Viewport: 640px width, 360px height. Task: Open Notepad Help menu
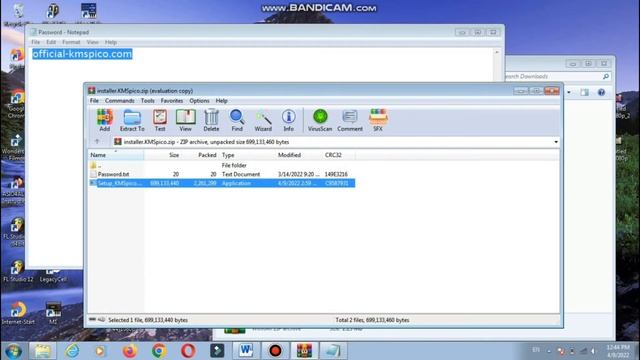(111, 42)
